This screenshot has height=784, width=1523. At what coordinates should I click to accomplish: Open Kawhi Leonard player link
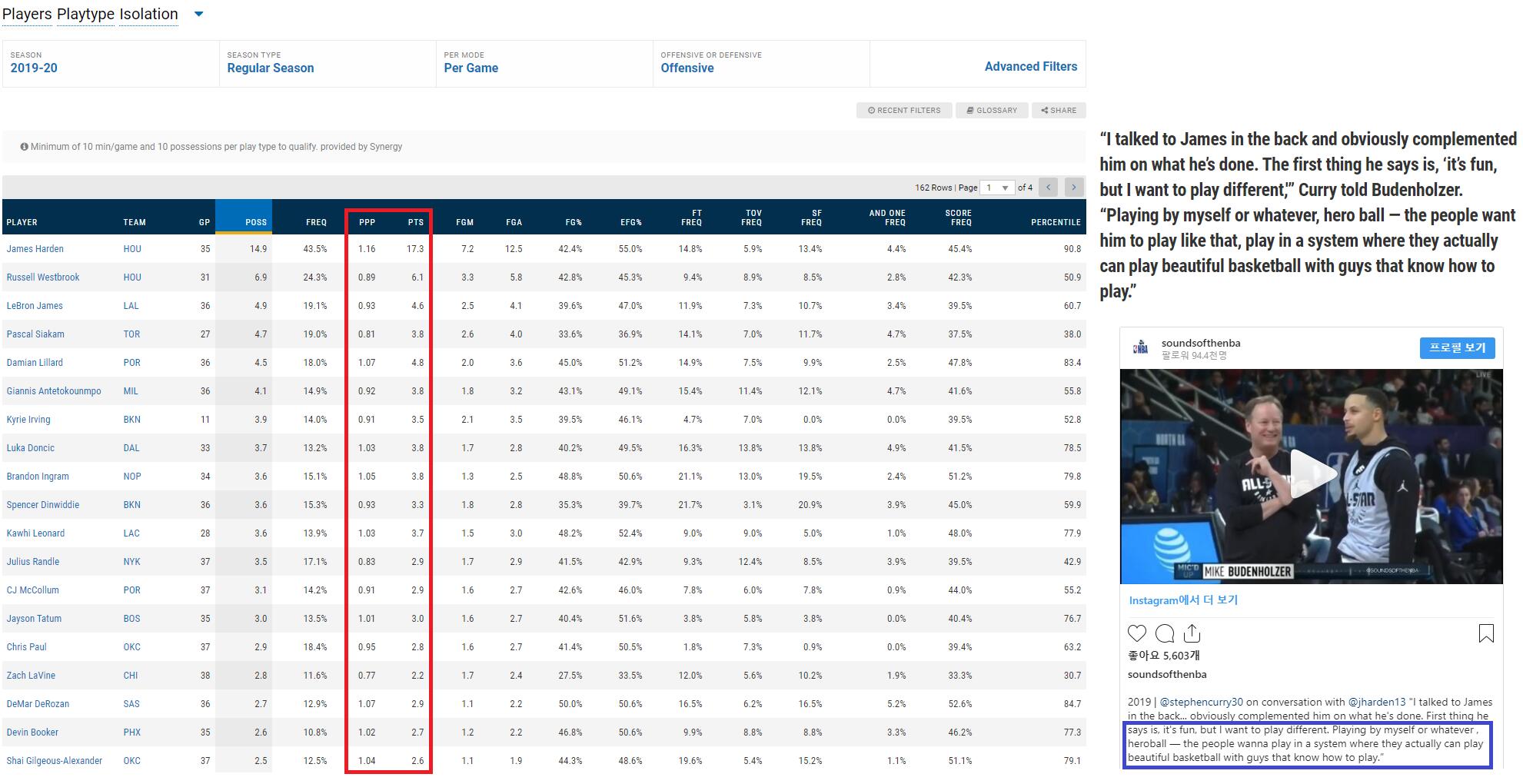coord(35,533)
